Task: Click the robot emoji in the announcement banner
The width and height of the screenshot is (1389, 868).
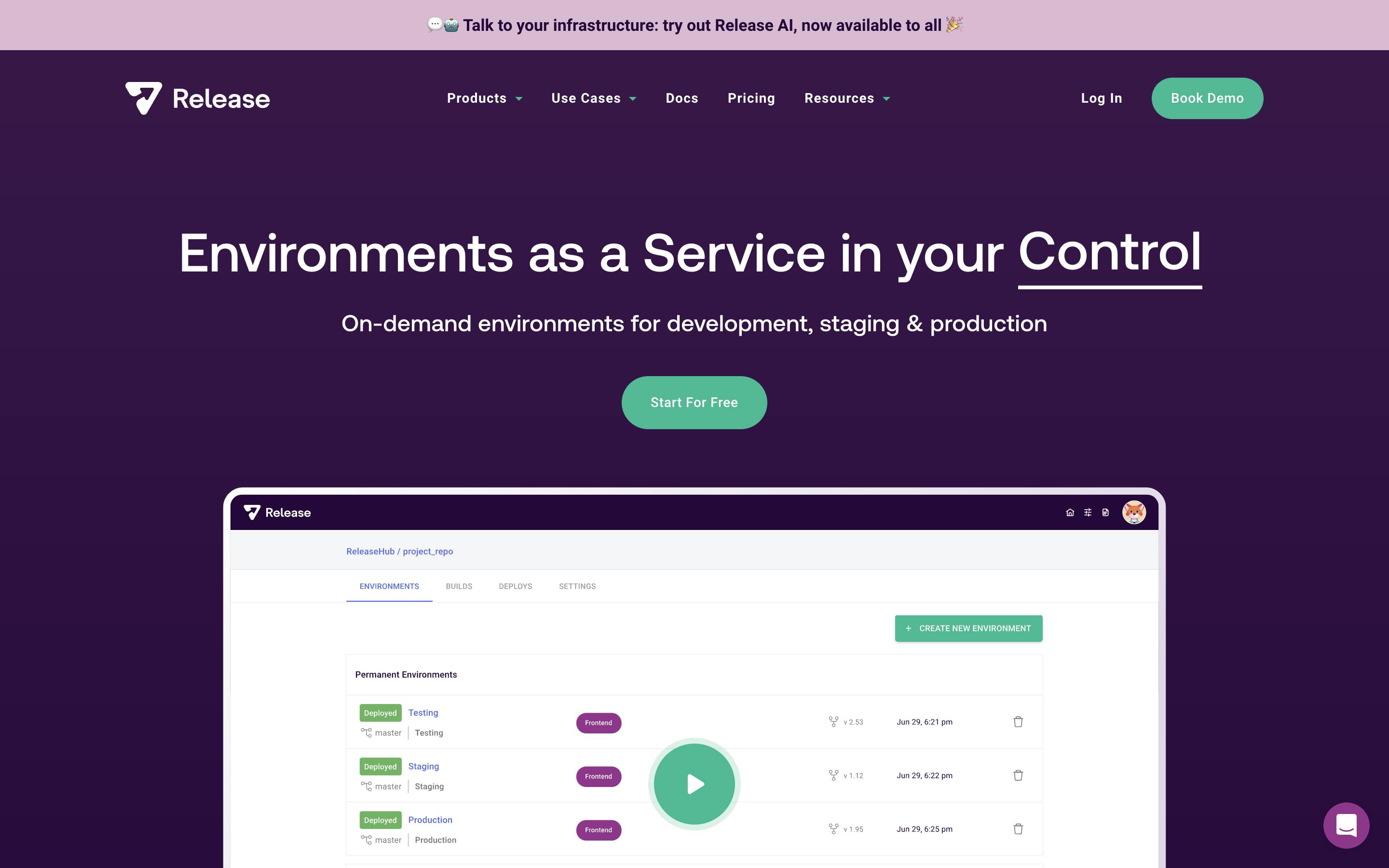Action: [x=452, y=25]
